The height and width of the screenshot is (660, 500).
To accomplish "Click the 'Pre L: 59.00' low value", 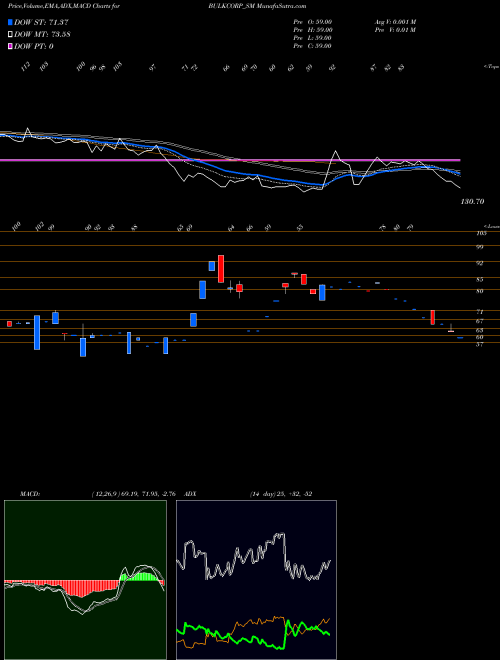I will [x=313, y=38].
